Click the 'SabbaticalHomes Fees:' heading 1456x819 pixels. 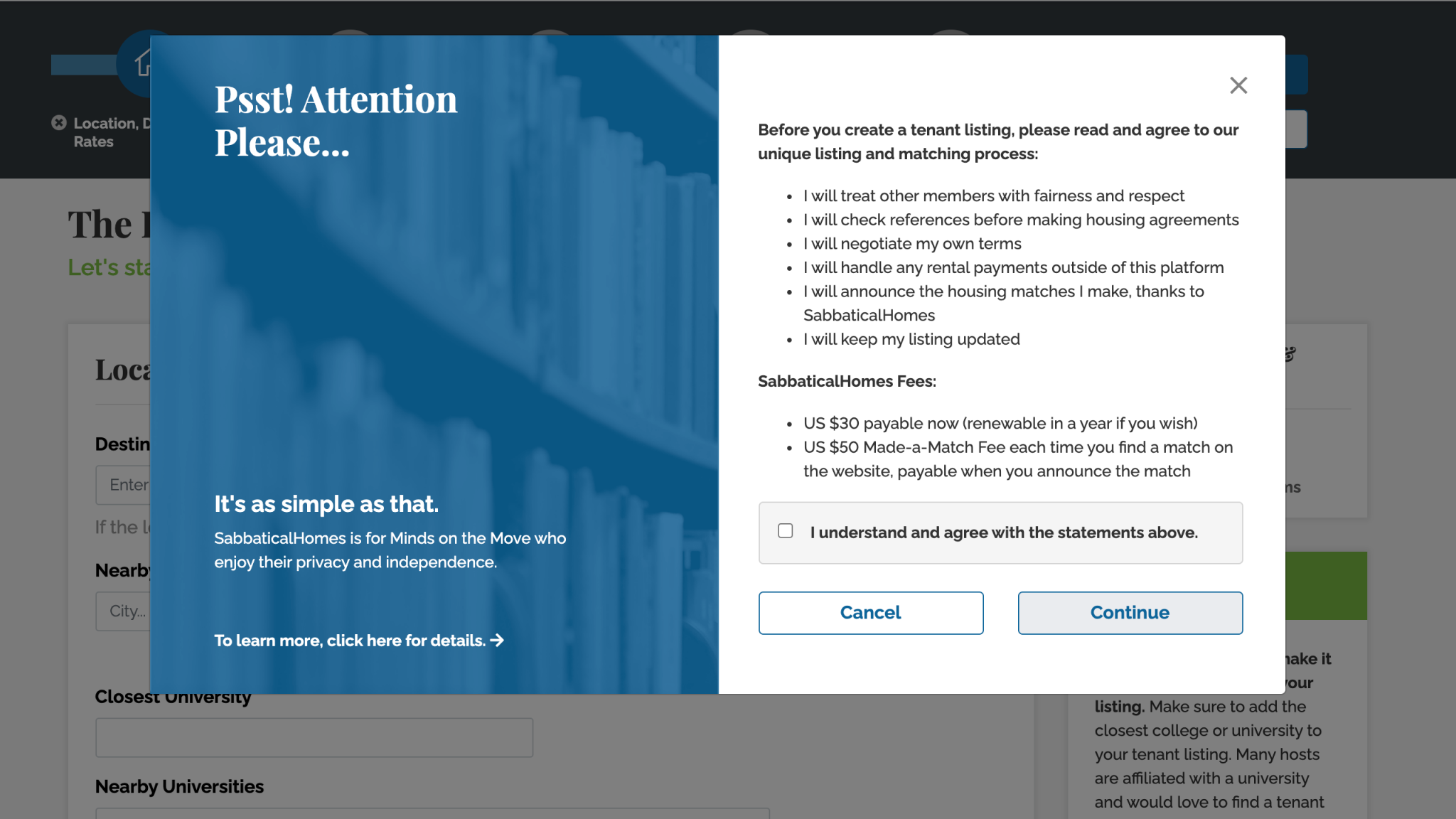pos(846,382)
